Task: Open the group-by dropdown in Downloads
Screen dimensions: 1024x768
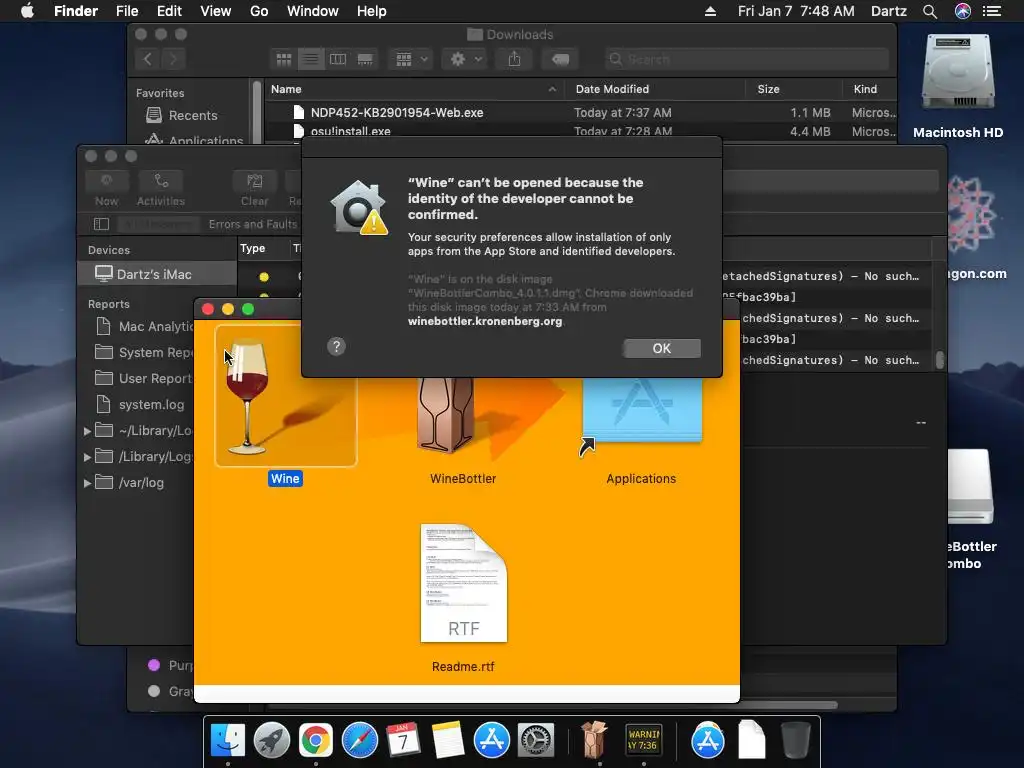Action: click(411, 59)
